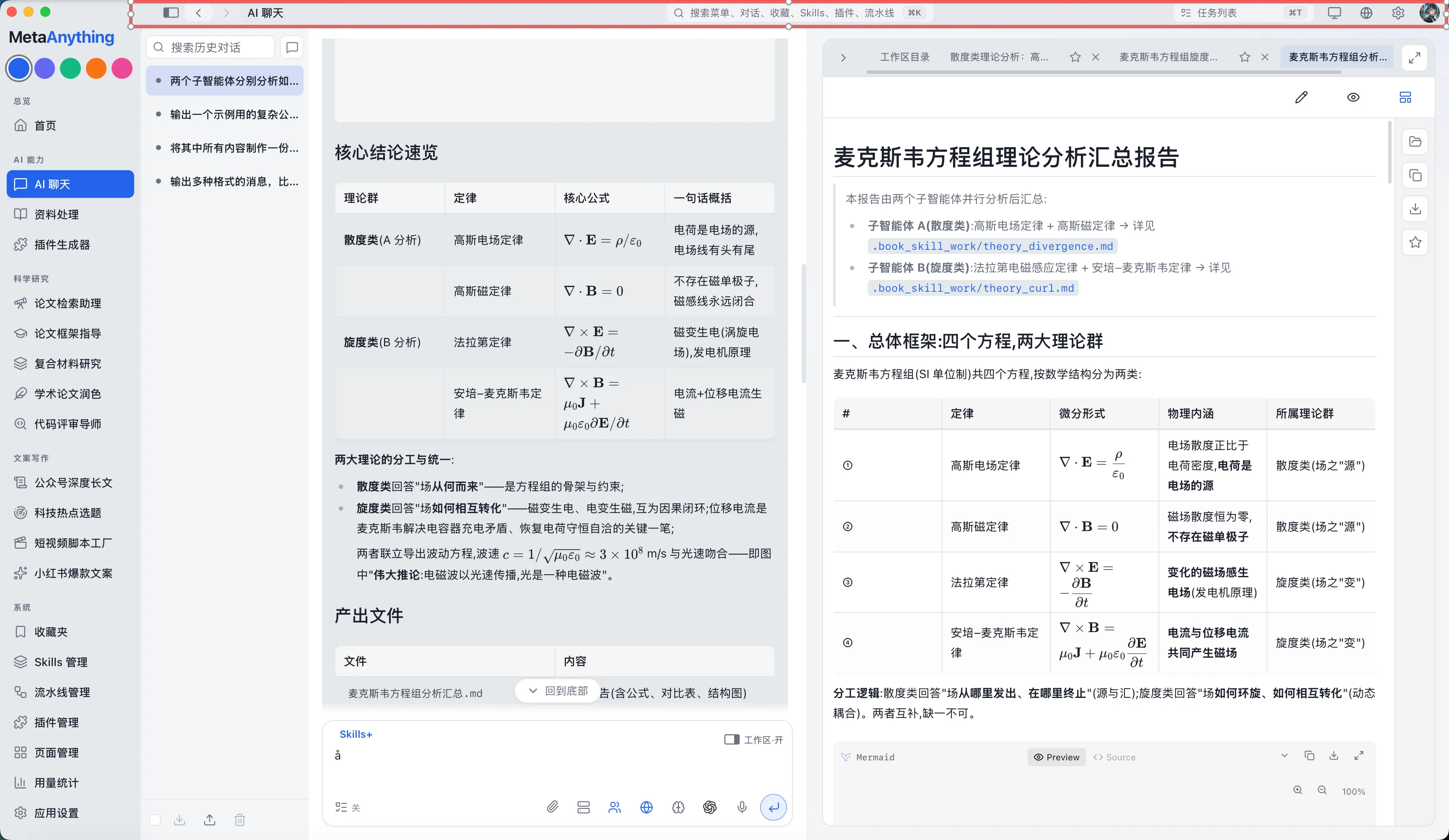Switch to split layout view icon
The height and width of the screenshot is (840, 1449).
point(1405,97)
